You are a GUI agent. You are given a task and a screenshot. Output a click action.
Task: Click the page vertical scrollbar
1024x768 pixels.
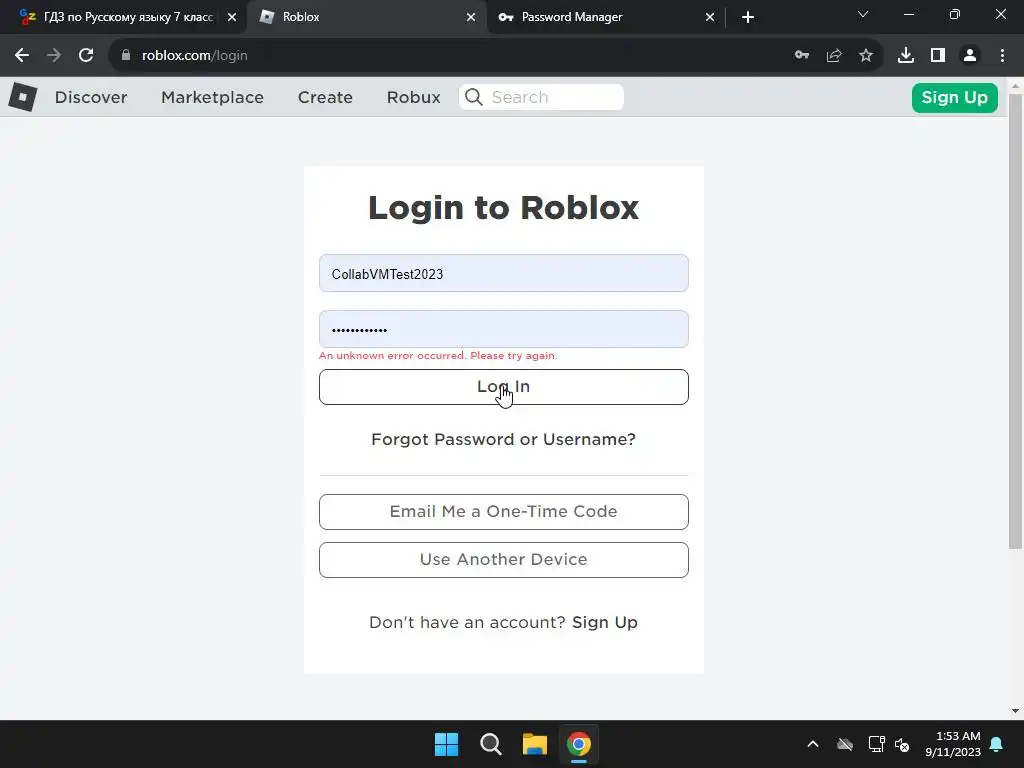click(x=1016, y=320)
